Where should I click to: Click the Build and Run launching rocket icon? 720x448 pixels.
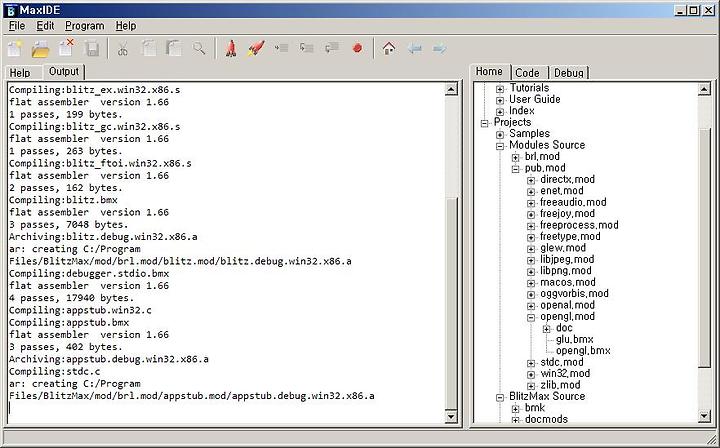point(256,48)
